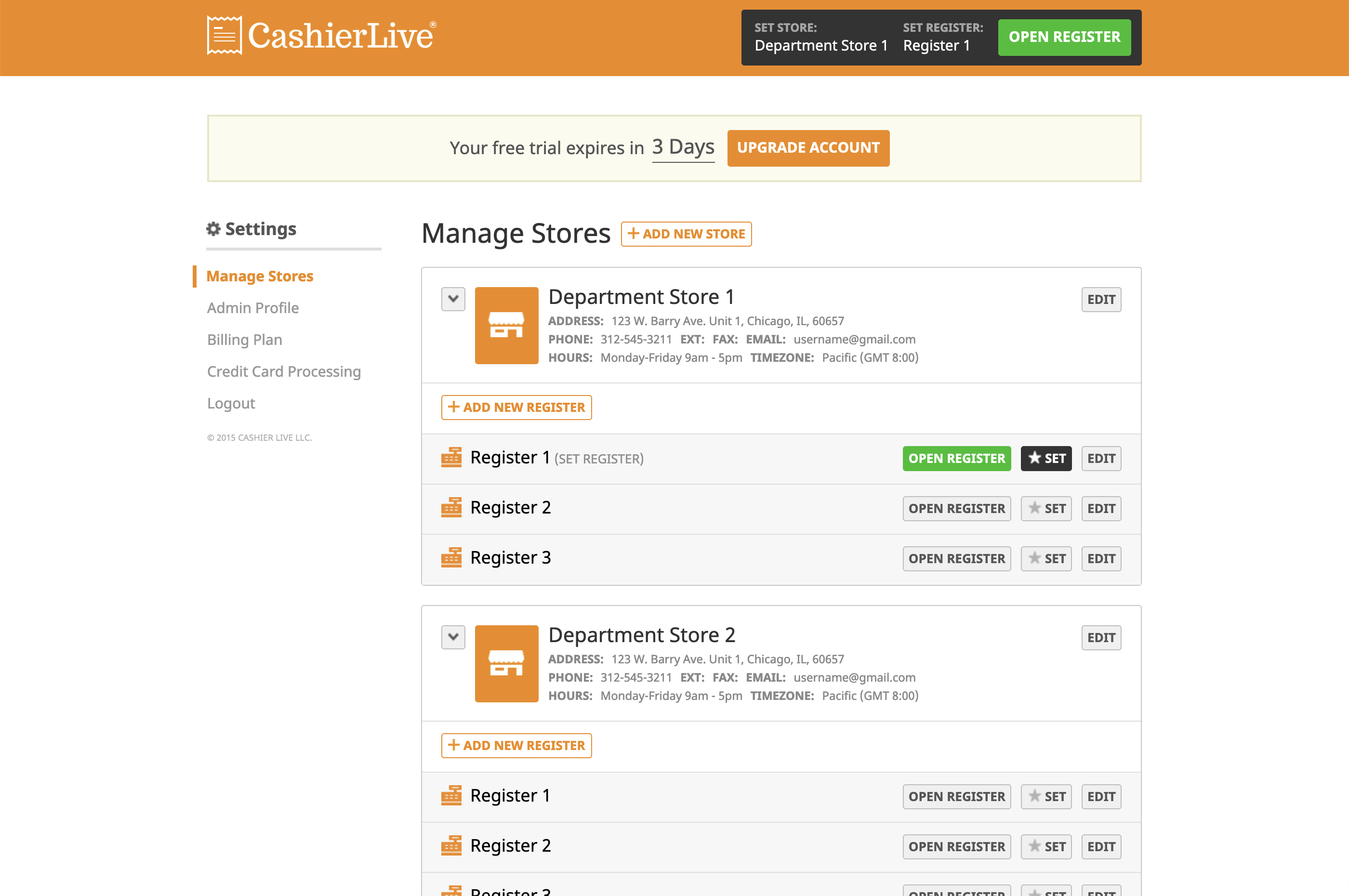
Task: Unset the starred SET toggle for Store 1 Register 1
Action: (x=1046, y=458)
